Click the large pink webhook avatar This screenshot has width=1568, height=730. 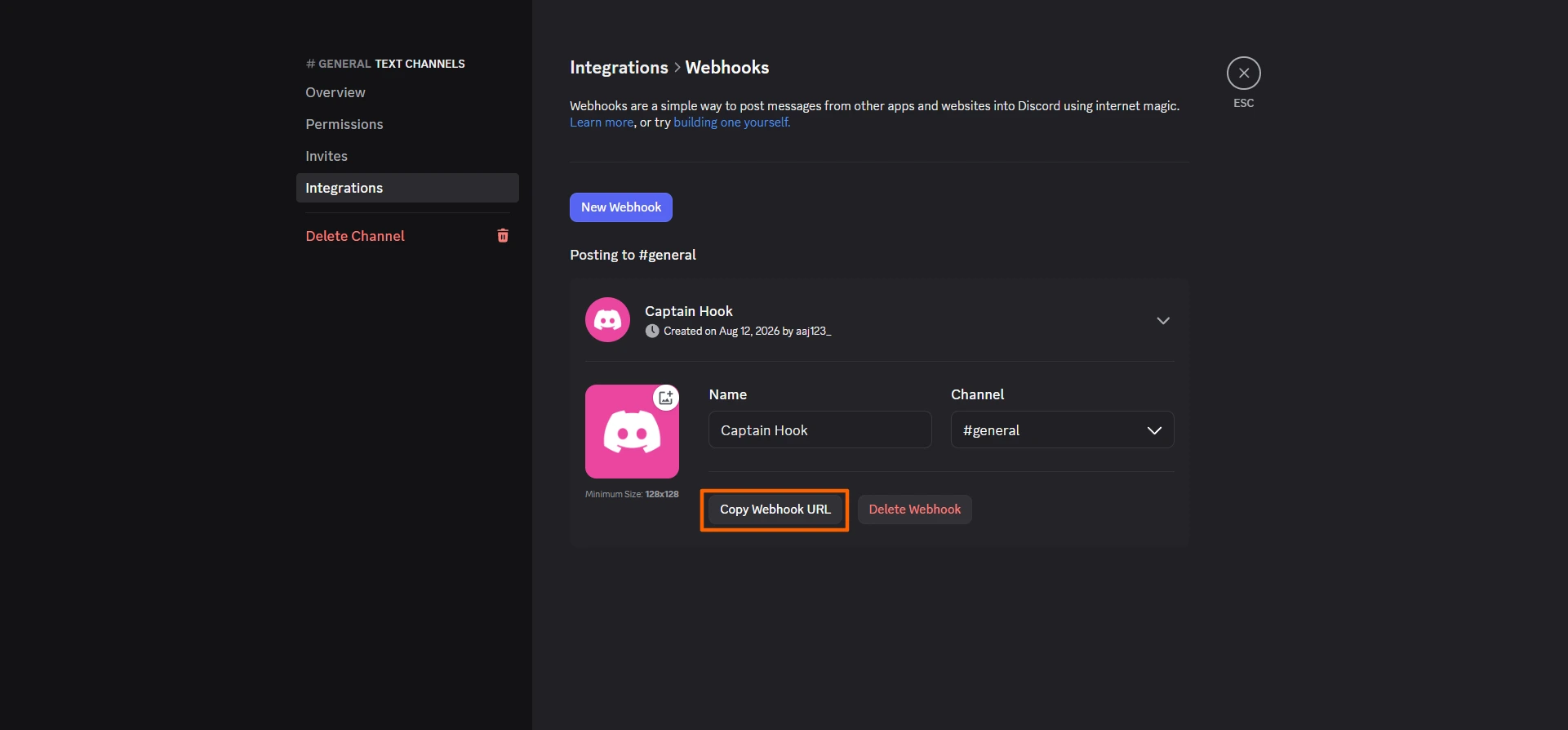[632, 432]
